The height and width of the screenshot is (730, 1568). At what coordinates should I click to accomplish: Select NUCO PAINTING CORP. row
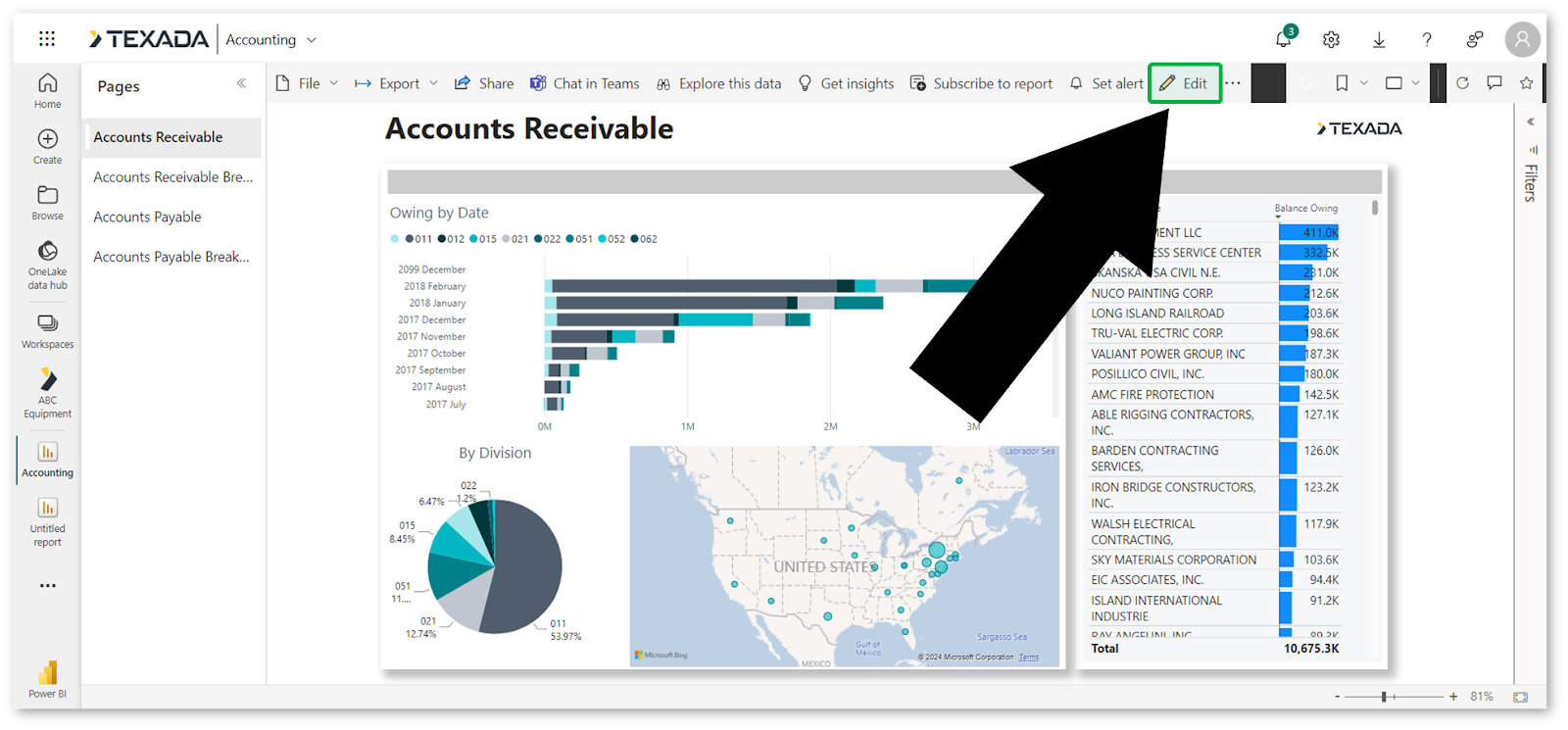(x=1214, y=293)
